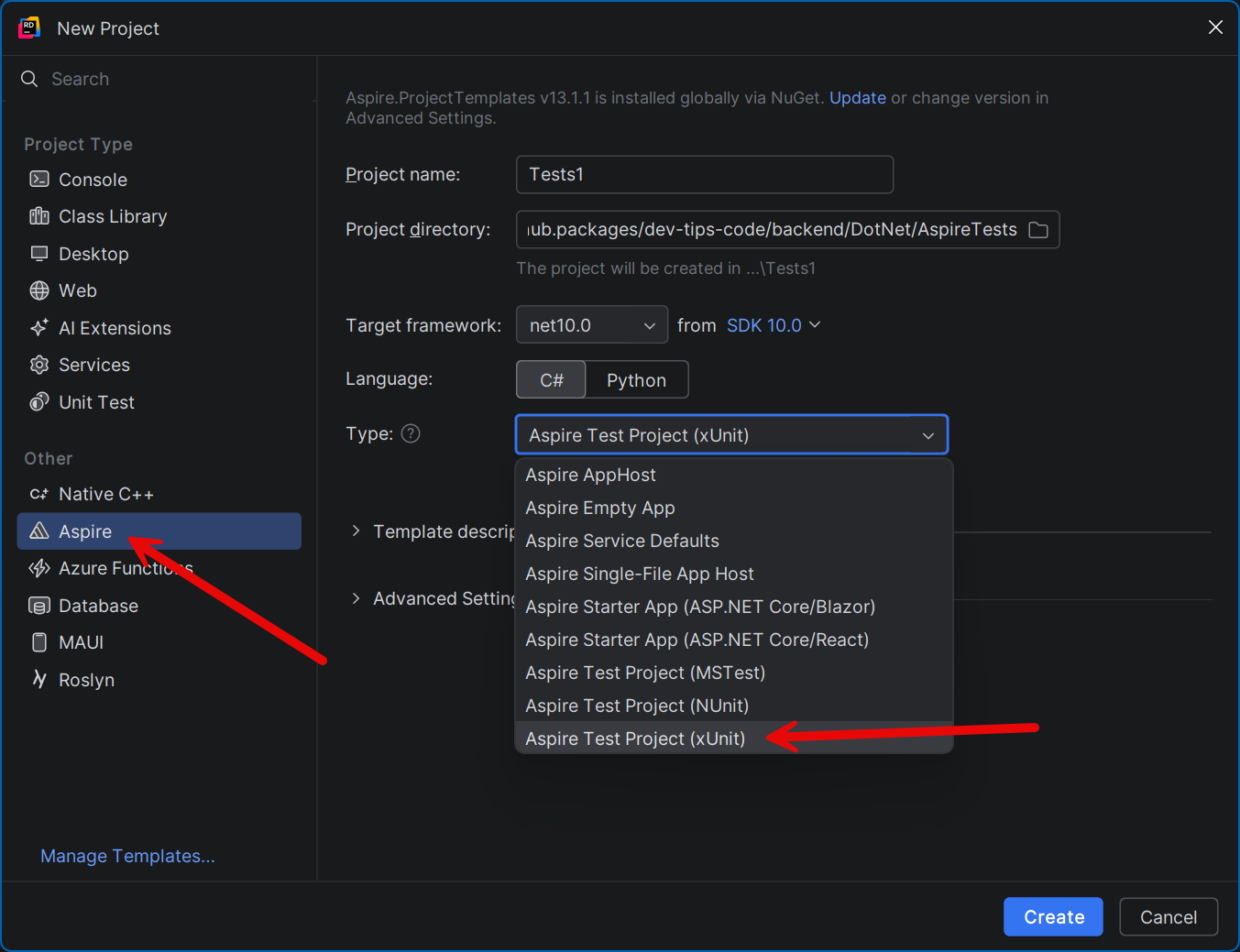Choose Aspire AppHost from type list
Image resolution: width=1240 pixels, height=952 pixels.
(734, 475)
